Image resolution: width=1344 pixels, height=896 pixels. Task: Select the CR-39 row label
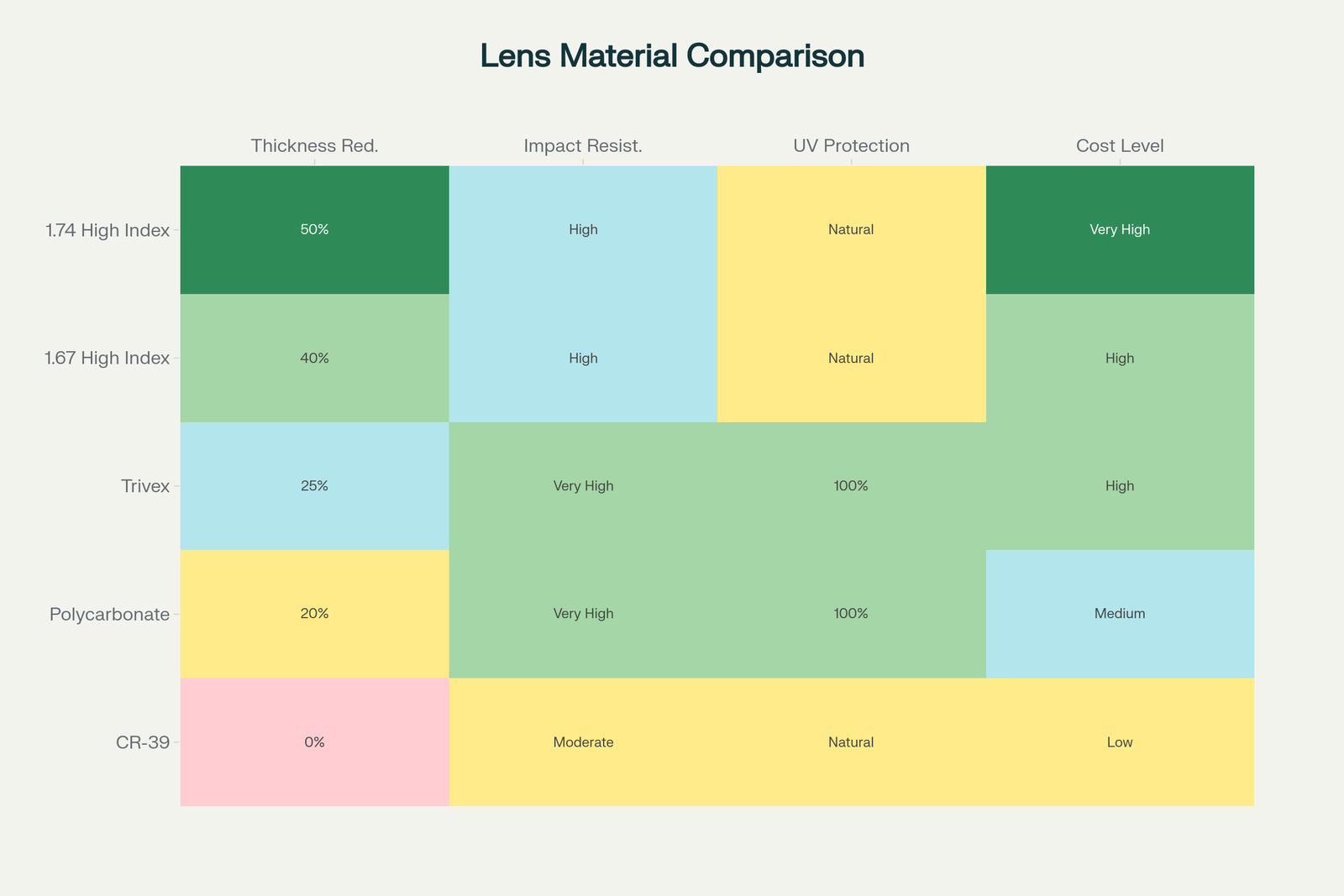click(142, 742)
